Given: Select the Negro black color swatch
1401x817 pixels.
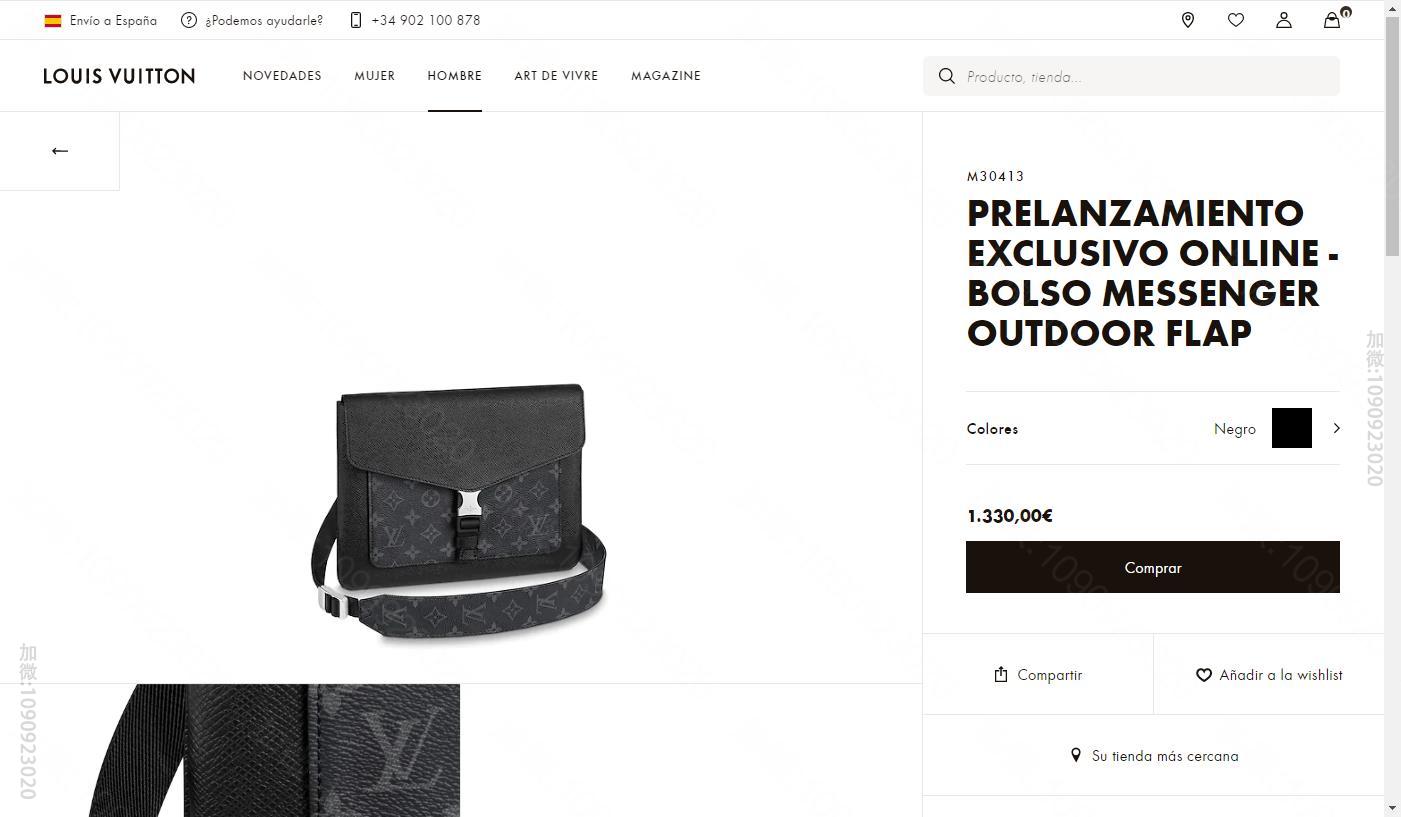Looking at the screenshot, I should pos(1291,428).
